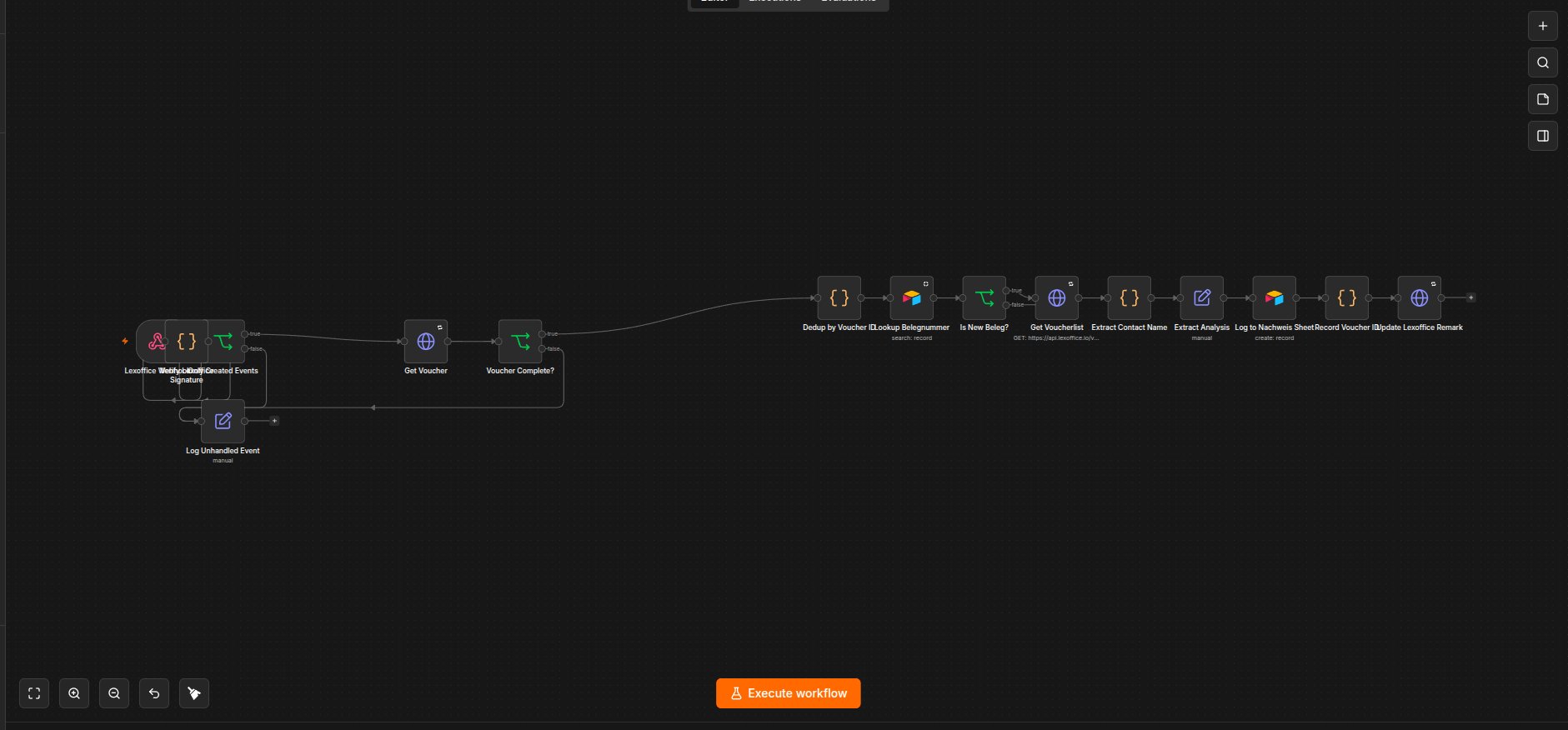Open the Get Voucher HTTP node

pyautogui.click(x=426, y=341)
